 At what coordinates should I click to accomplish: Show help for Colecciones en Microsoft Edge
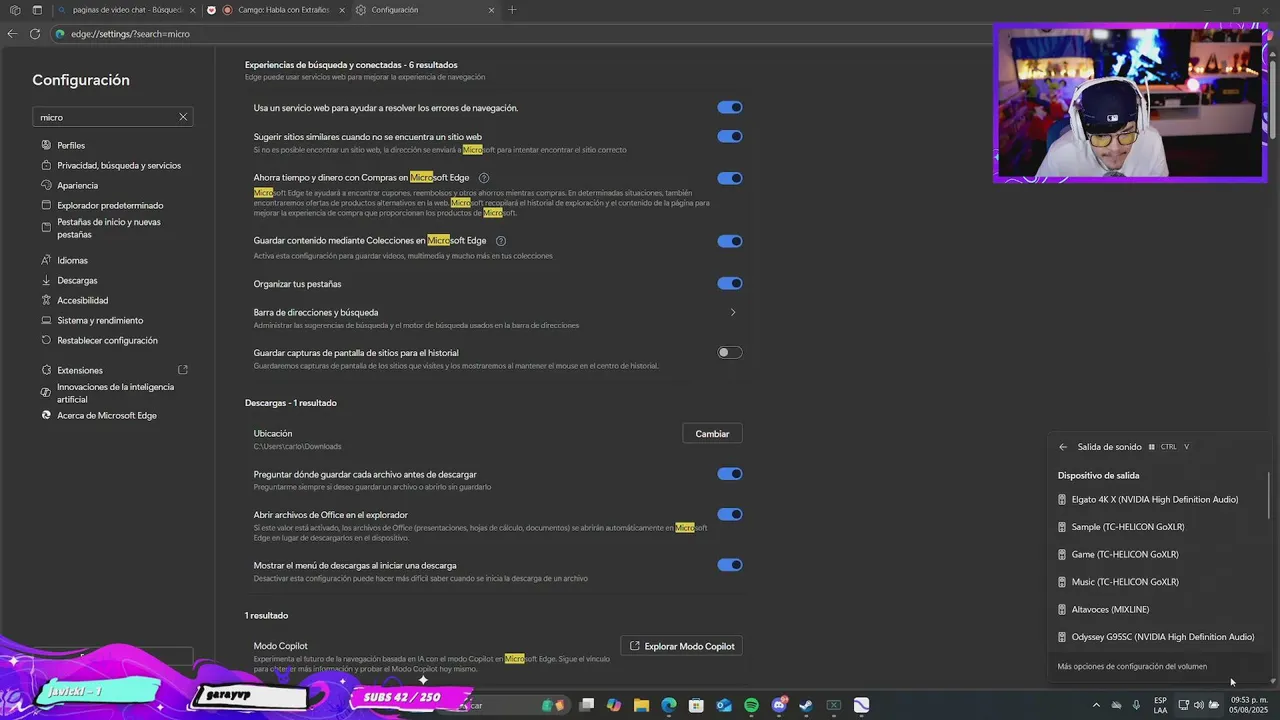coord(501,241)
